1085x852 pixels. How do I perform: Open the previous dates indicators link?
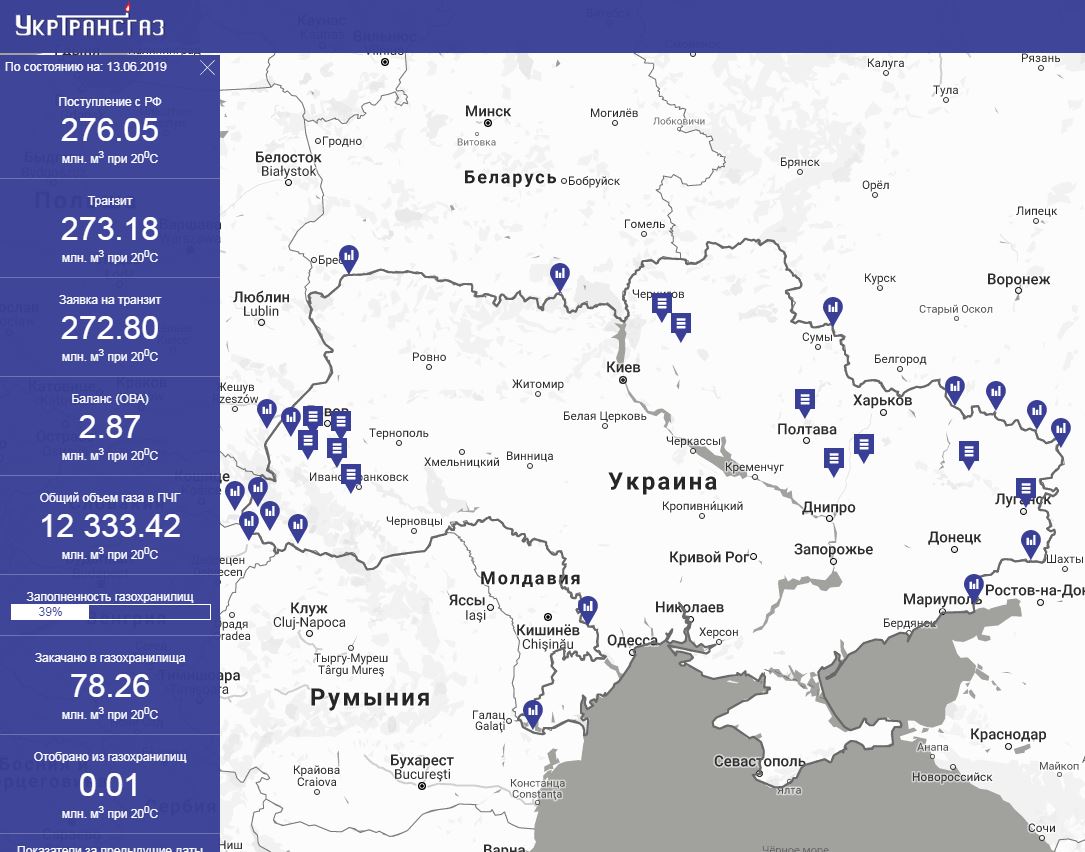point(110,847)
